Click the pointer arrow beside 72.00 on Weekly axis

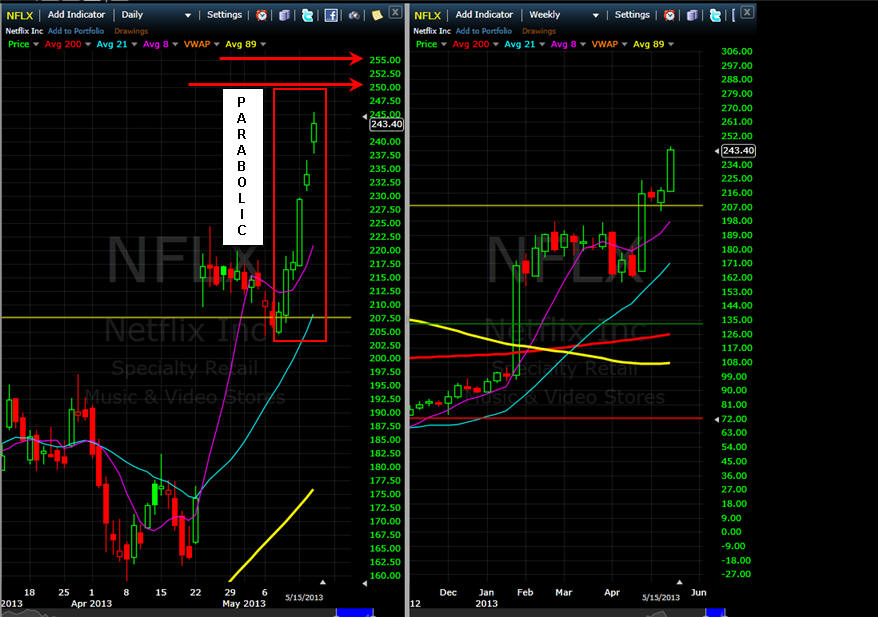pyautogui.click(x=717, y=419)
